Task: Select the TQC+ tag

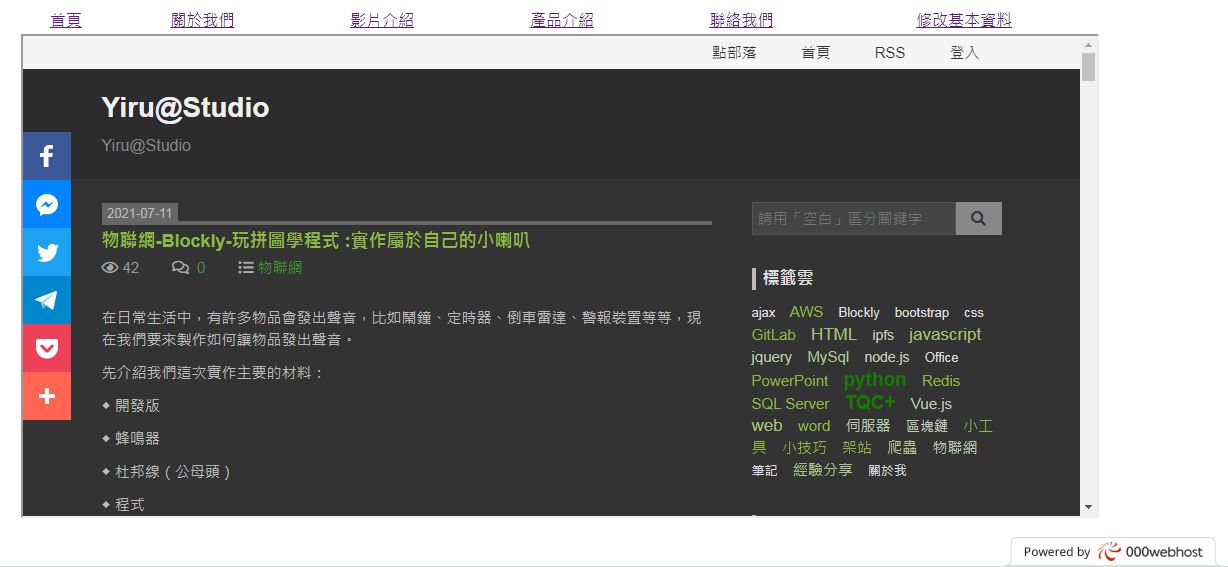Action: pyautogui.click(x=870, y=402)
